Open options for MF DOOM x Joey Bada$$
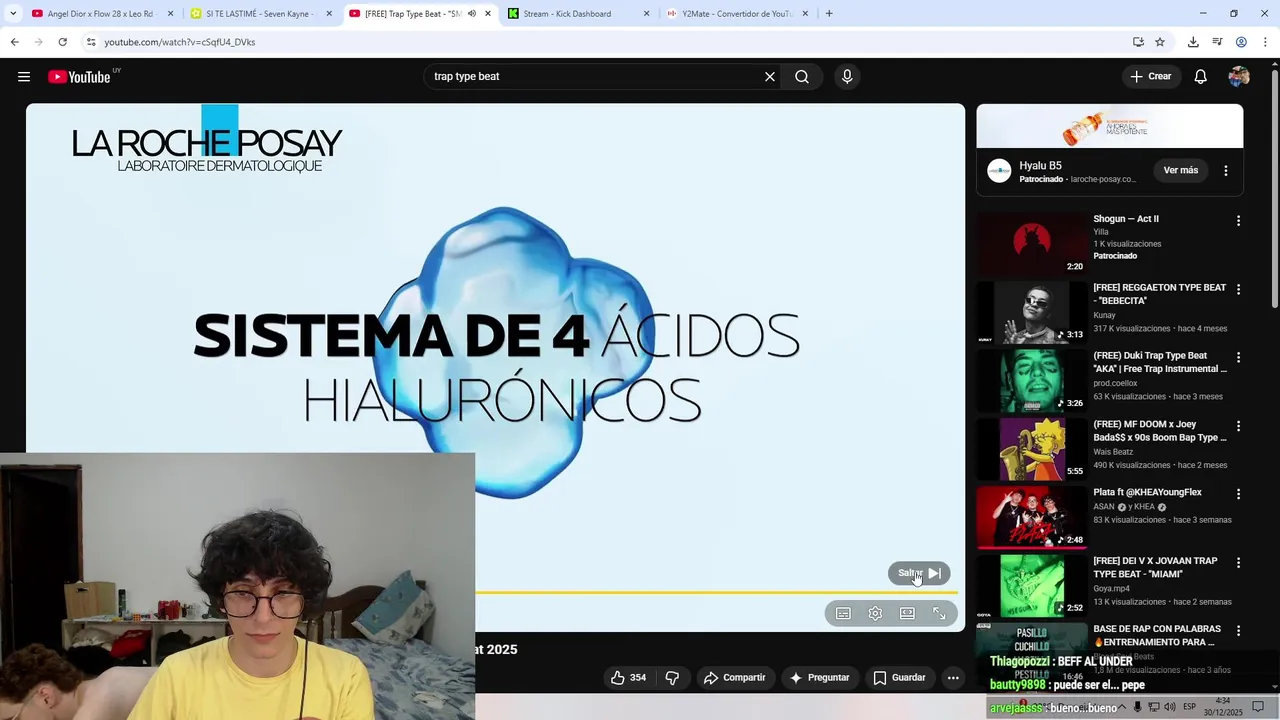 pos(1238,426)
